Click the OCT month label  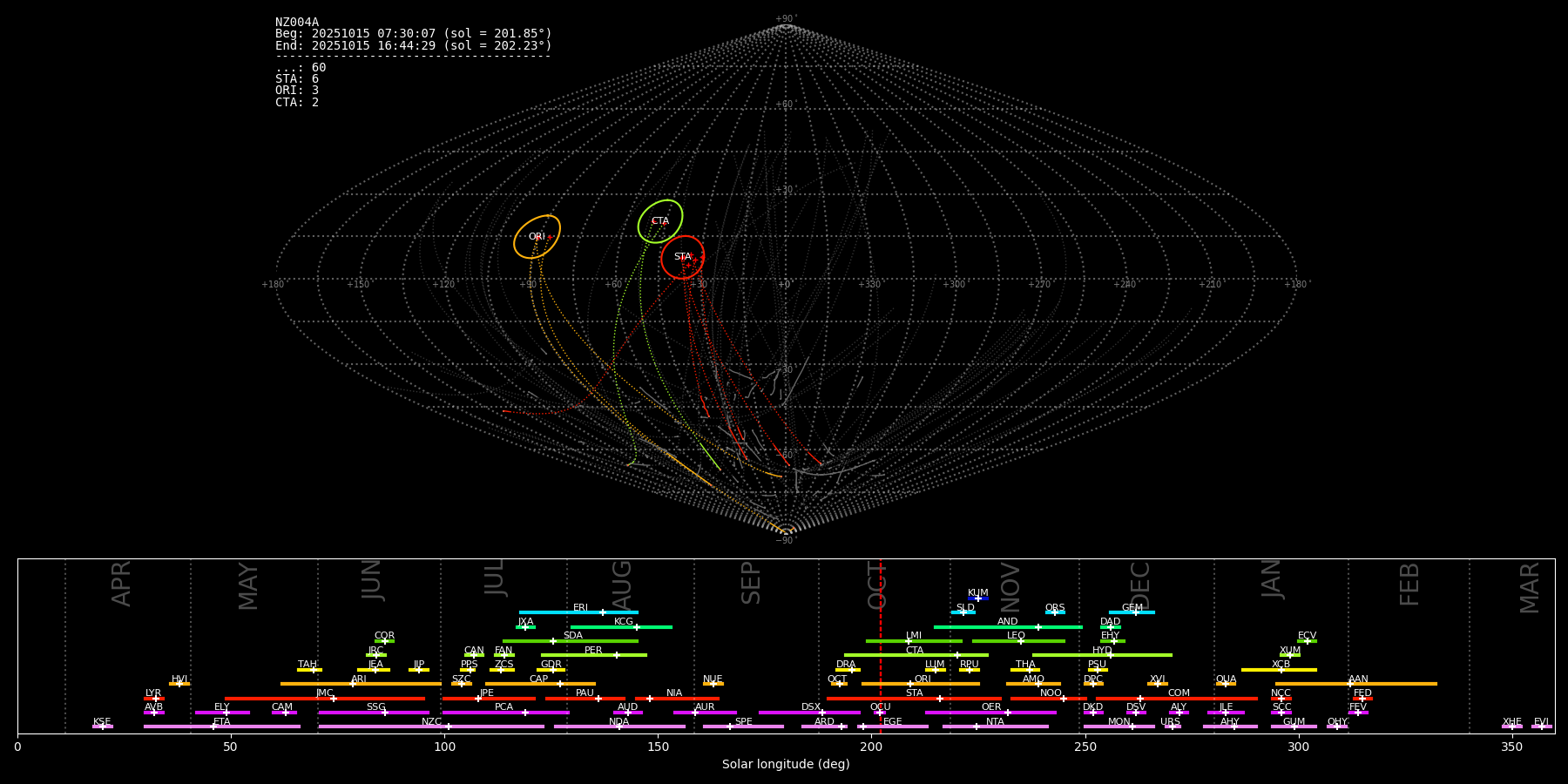[876, 585]
